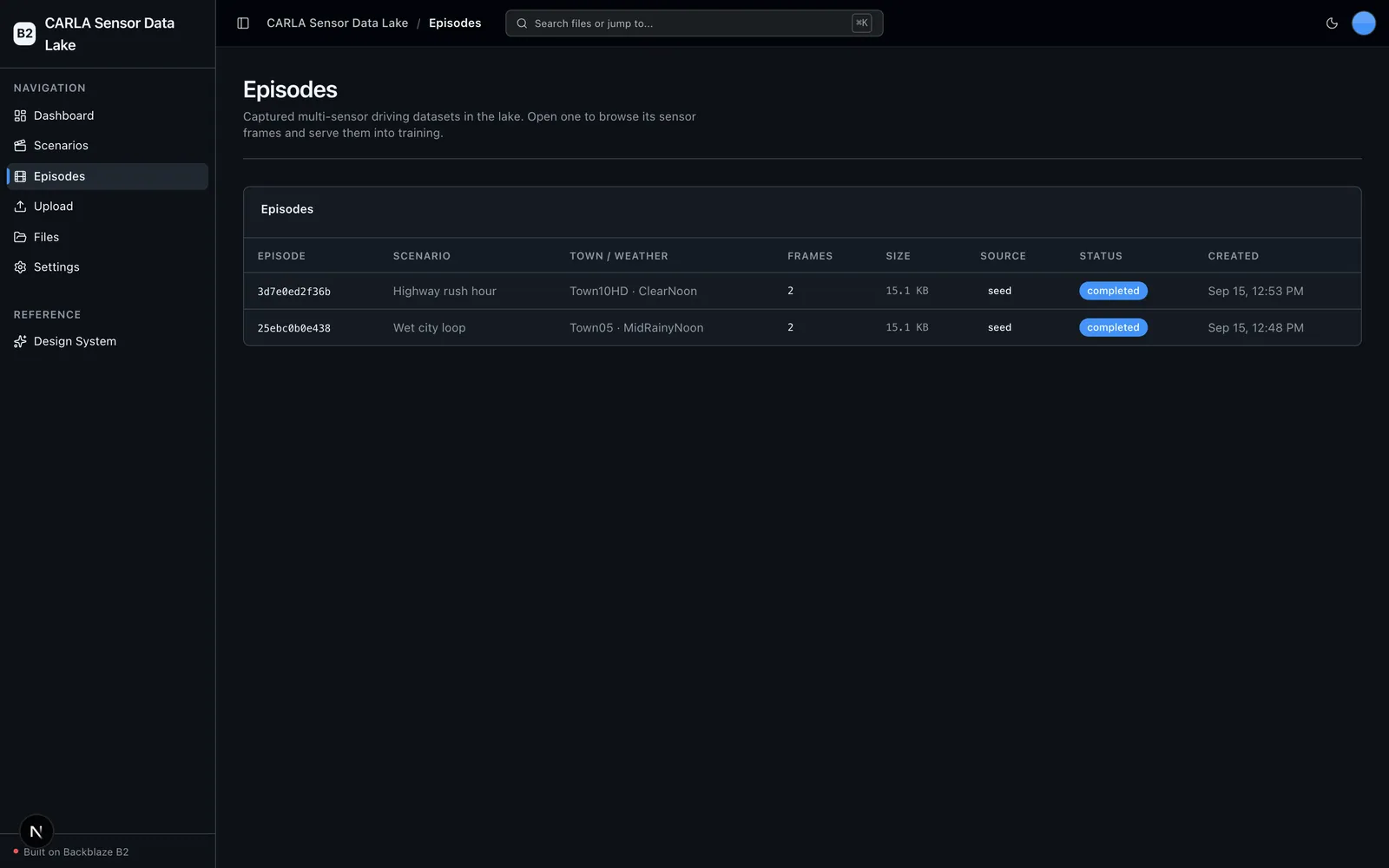Select Episodes in the sidebar
This screenshot has height=868, width=1389.
point(108,176)
